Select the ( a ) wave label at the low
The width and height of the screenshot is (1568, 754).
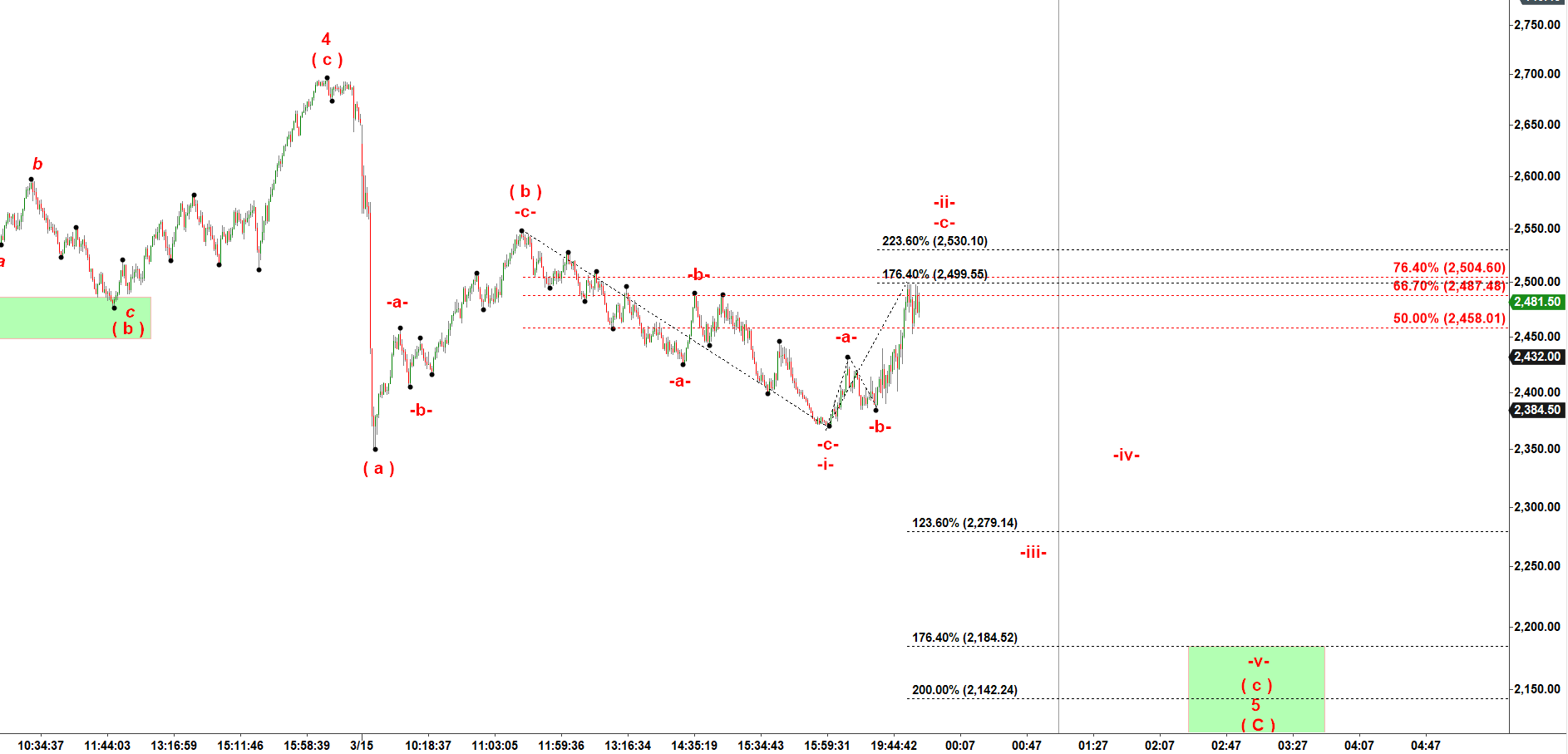[378, 468]
